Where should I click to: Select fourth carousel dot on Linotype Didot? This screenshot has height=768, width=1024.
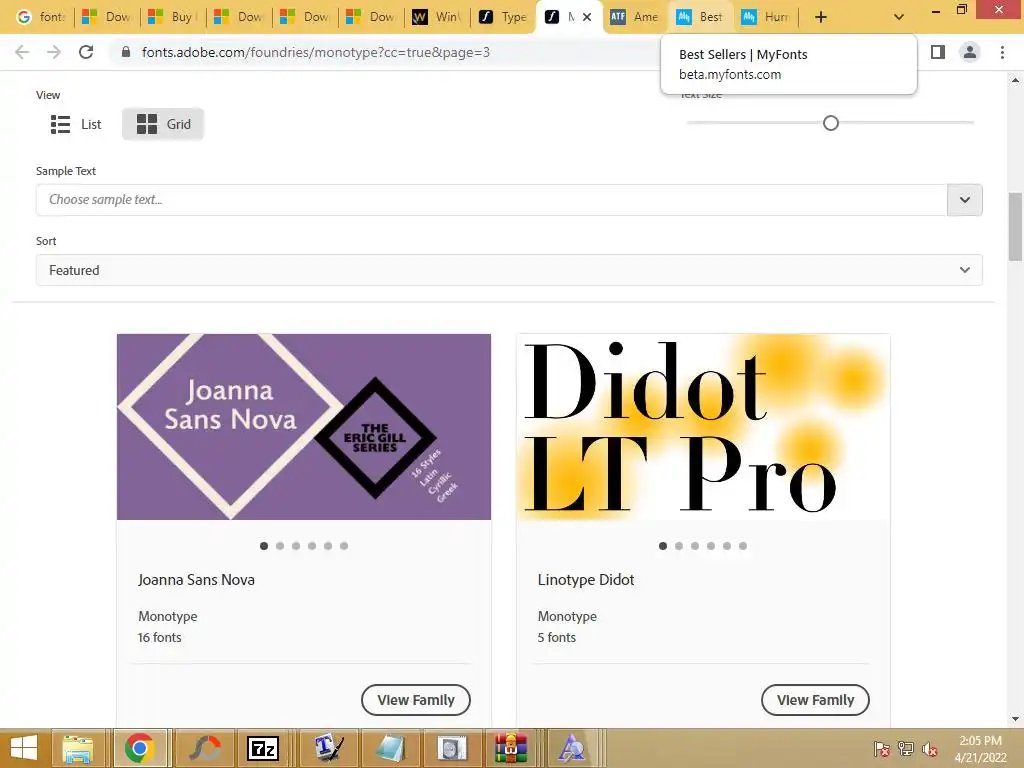tap(711, 546)
